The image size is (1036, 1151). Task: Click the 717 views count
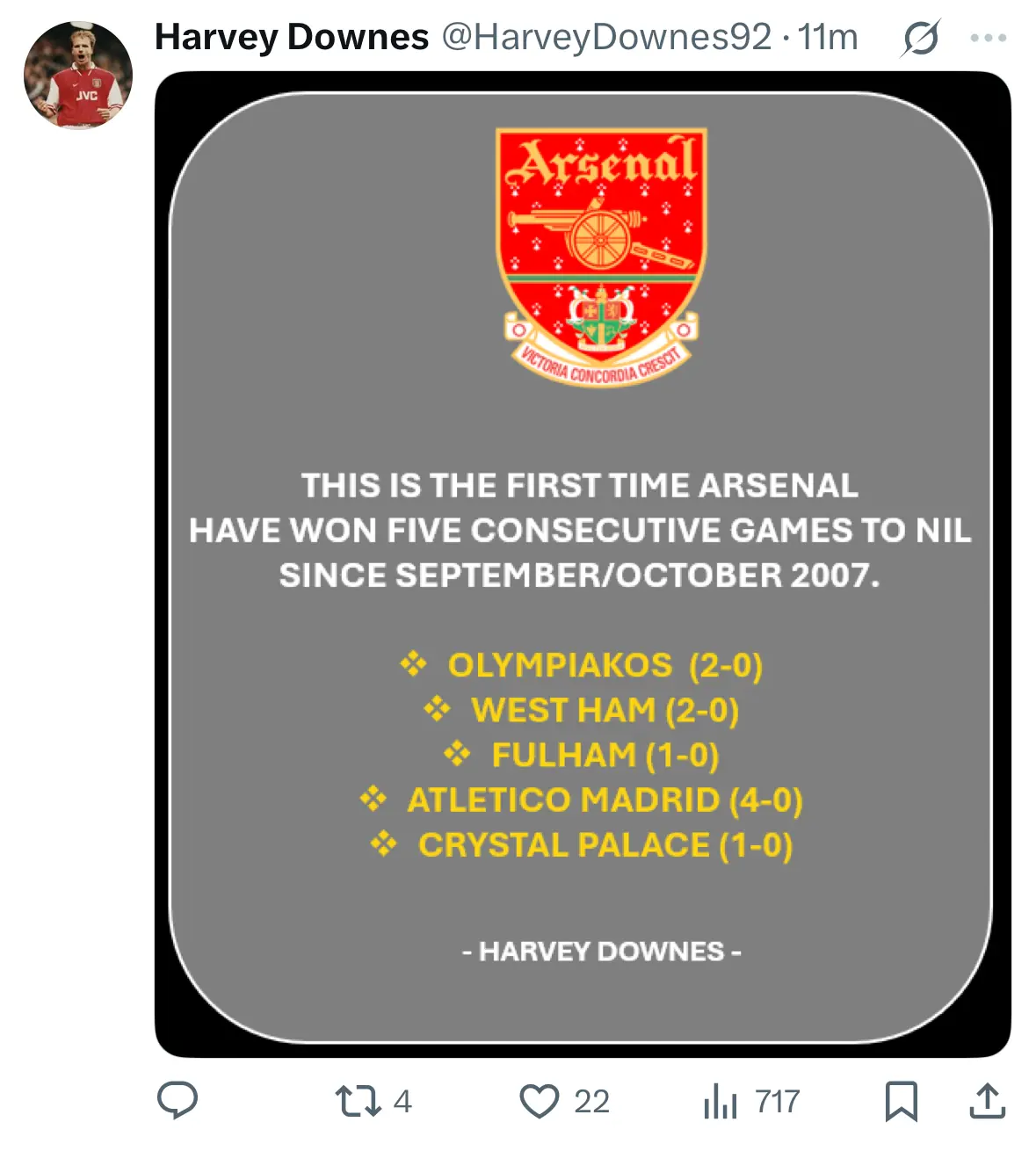(x=777, y=1101)
